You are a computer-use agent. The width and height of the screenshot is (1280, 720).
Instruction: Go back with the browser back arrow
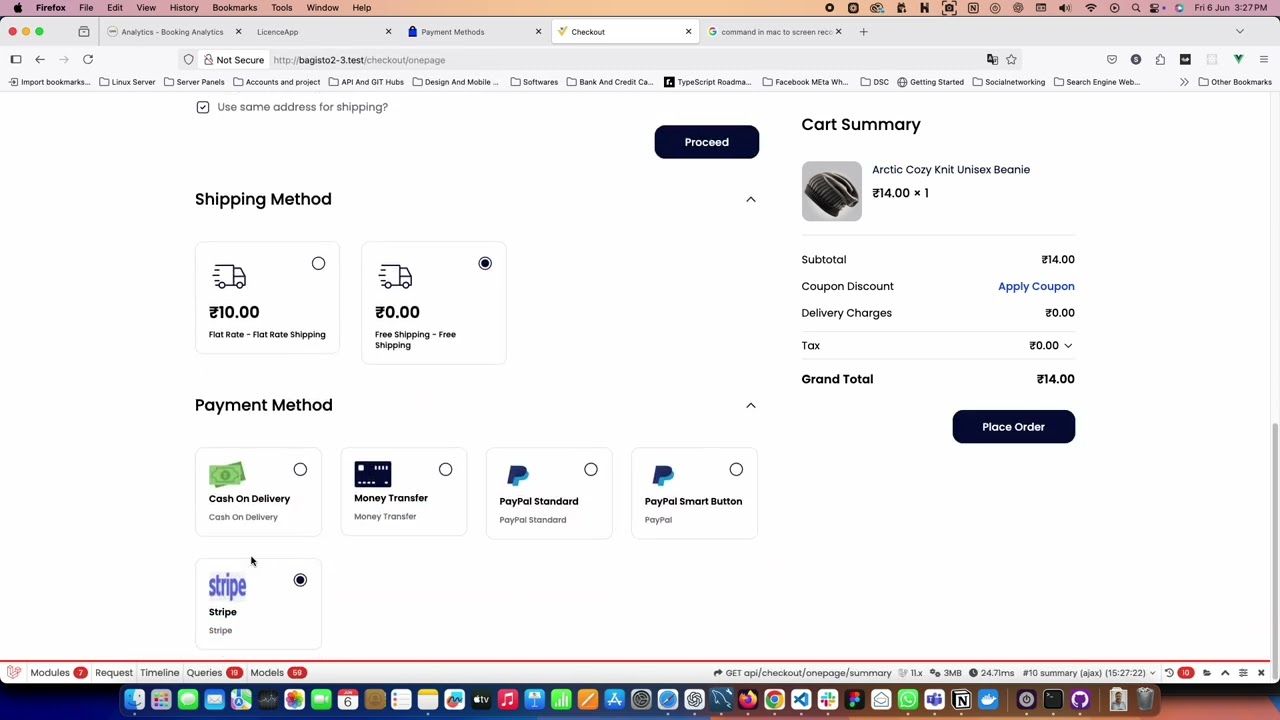(40, 60)
